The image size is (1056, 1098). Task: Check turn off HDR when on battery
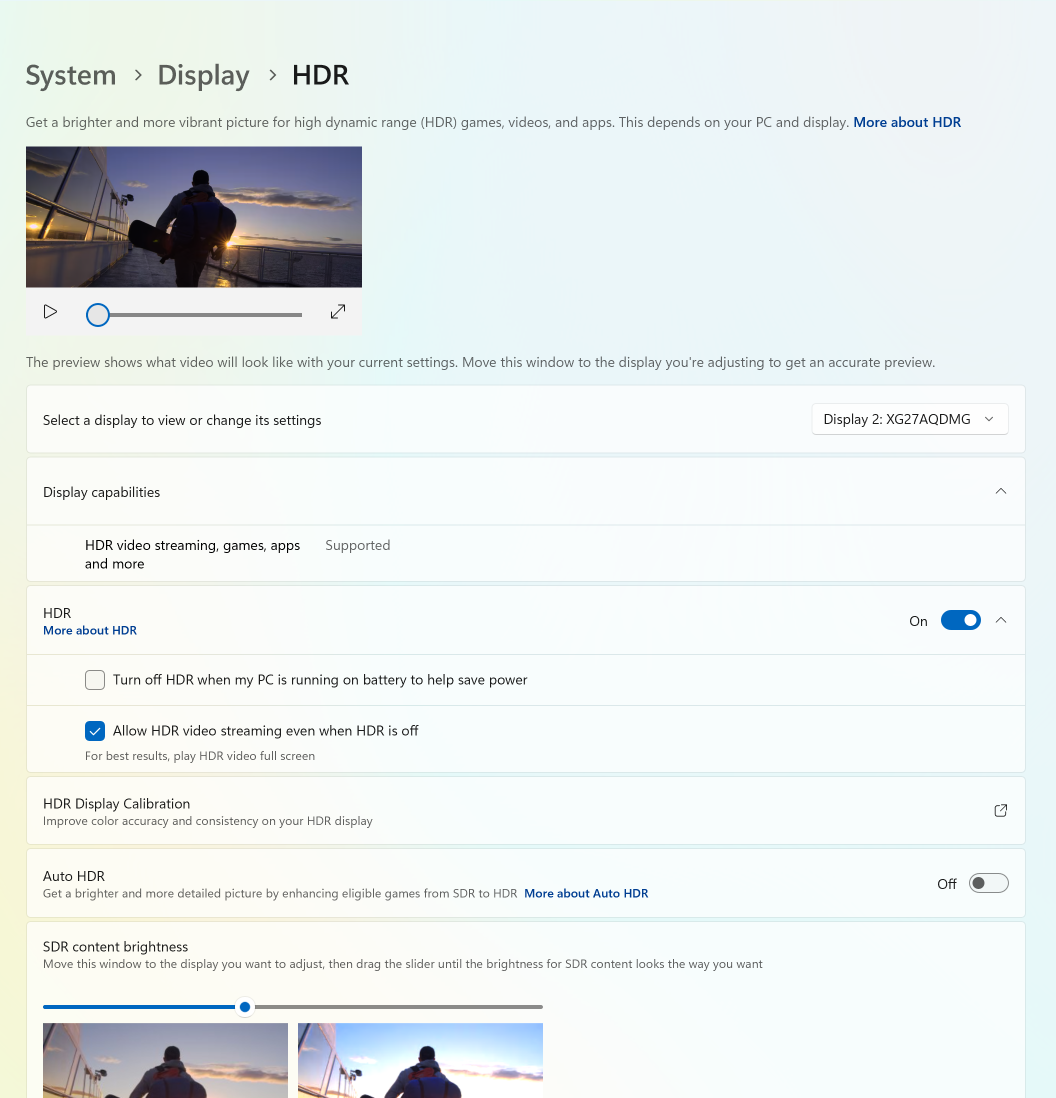[x=94, y=679]
